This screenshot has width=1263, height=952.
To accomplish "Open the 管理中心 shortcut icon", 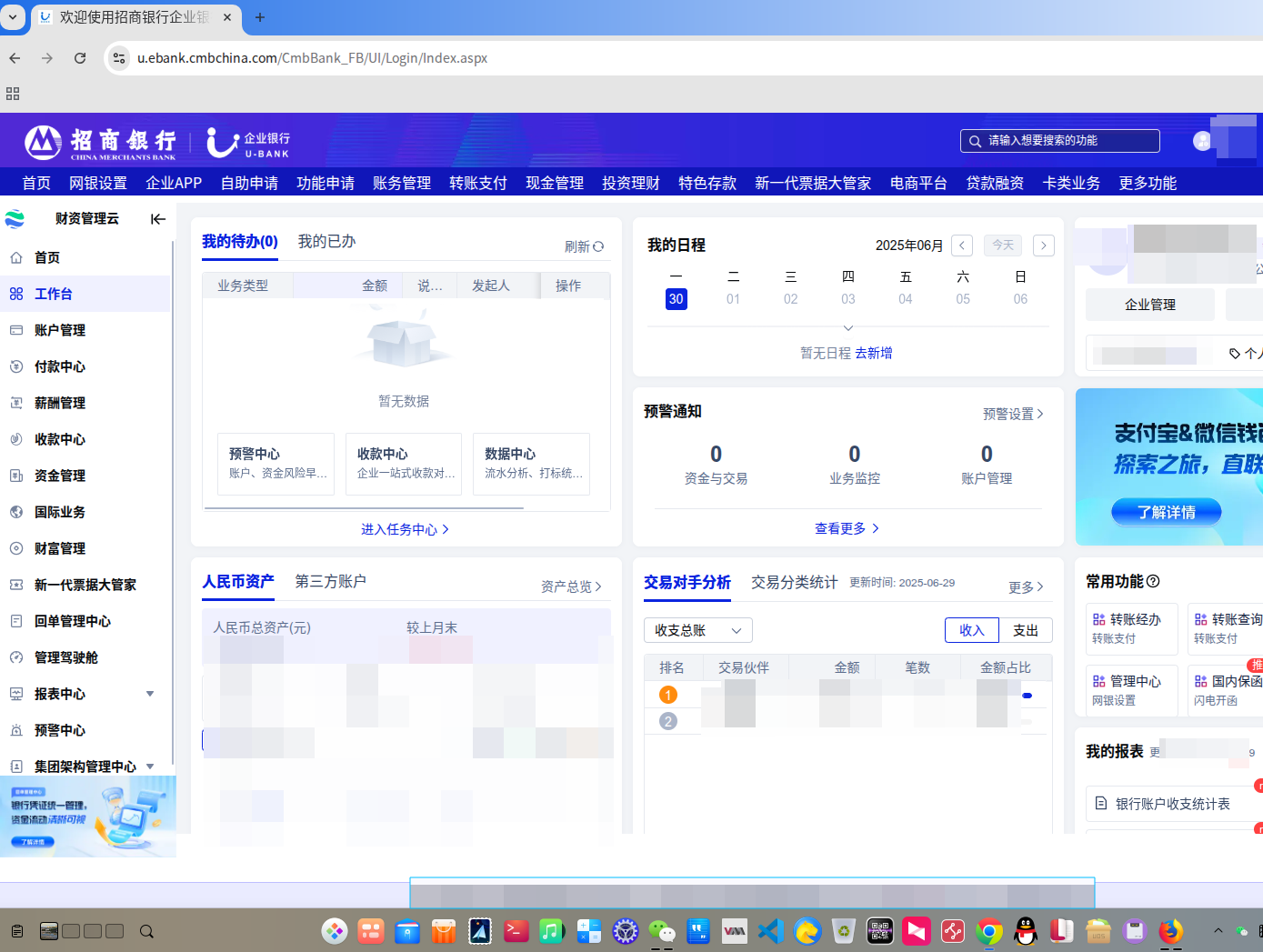I will click(1099, 681).
